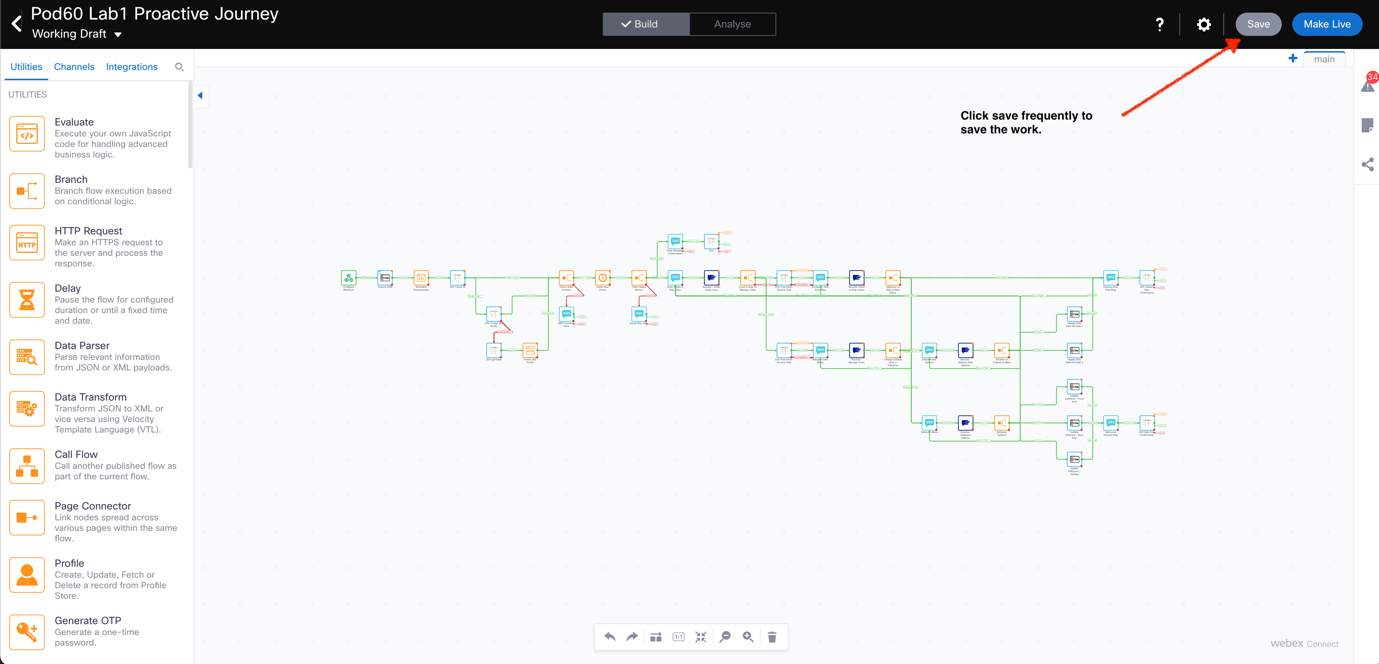The height and width of the screenshot is (664, 1379).
Task: Click the auto-arrange nodes icon
Action: click(x=656, y=637)
